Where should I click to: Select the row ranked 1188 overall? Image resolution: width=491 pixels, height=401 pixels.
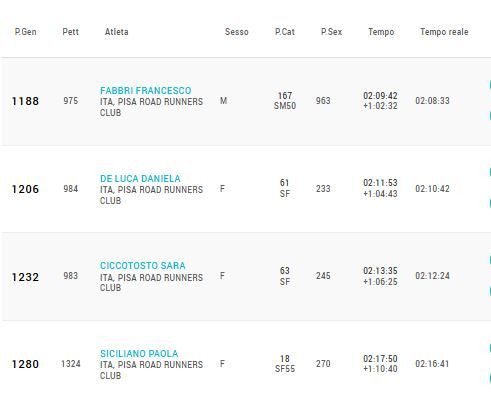245,101
